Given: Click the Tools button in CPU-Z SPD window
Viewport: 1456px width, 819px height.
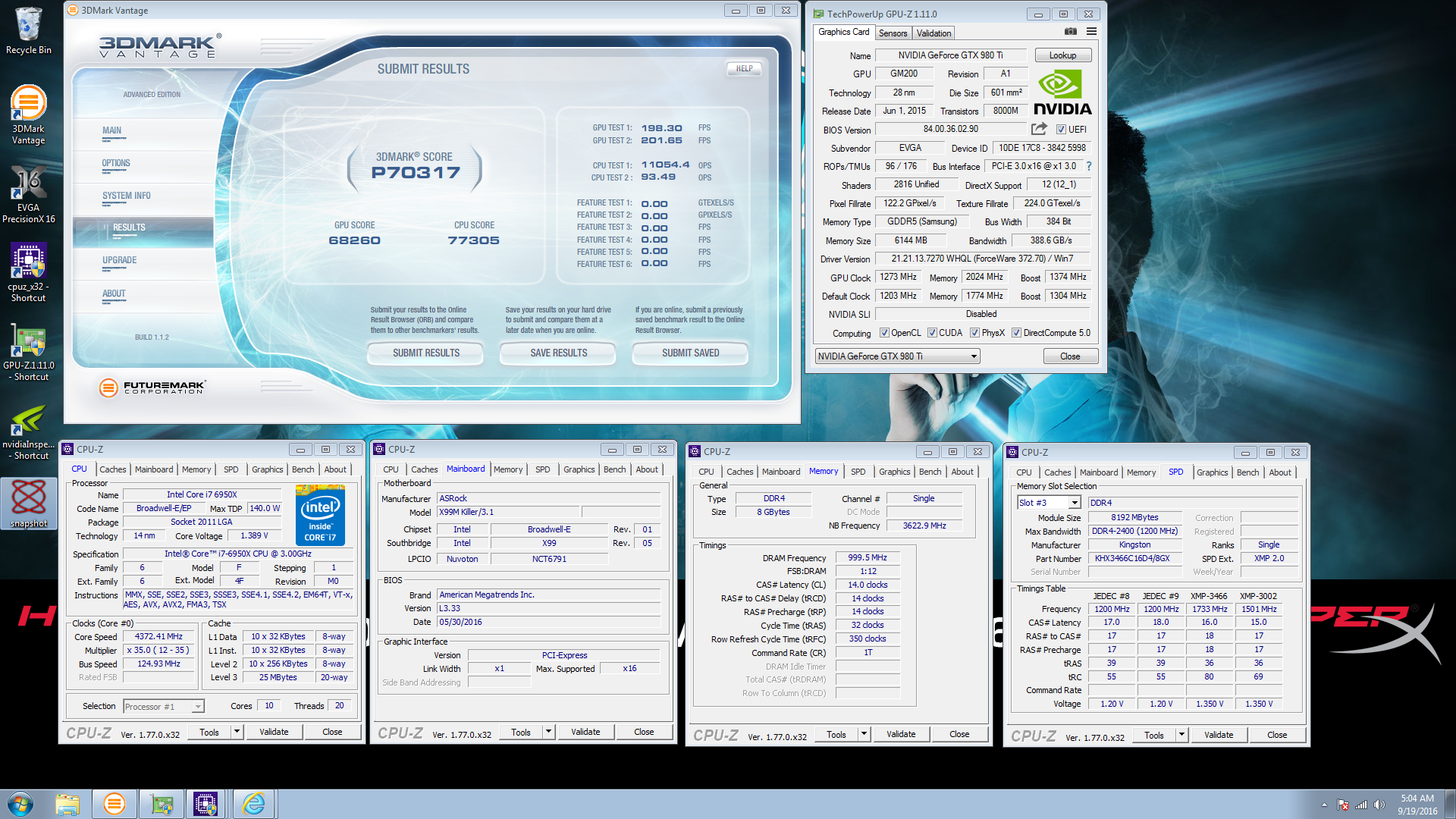Looking at the screenshot, I should point(1153,735).
